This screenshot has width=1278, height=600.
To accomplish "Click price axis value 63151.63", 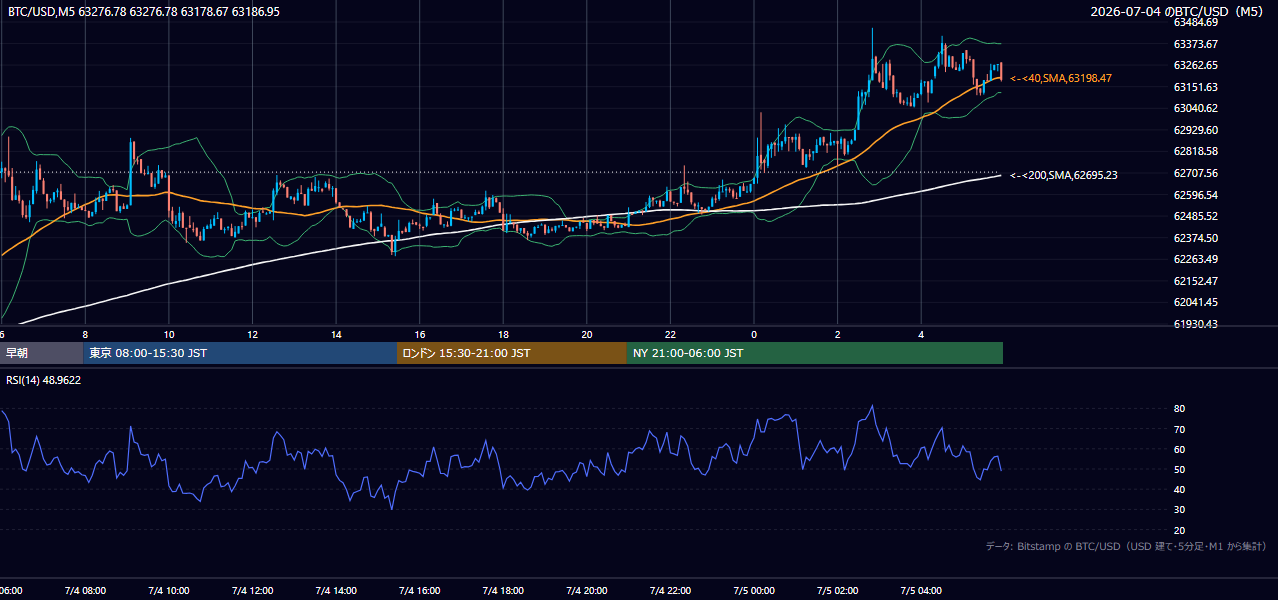I will tap(1195, 87).
